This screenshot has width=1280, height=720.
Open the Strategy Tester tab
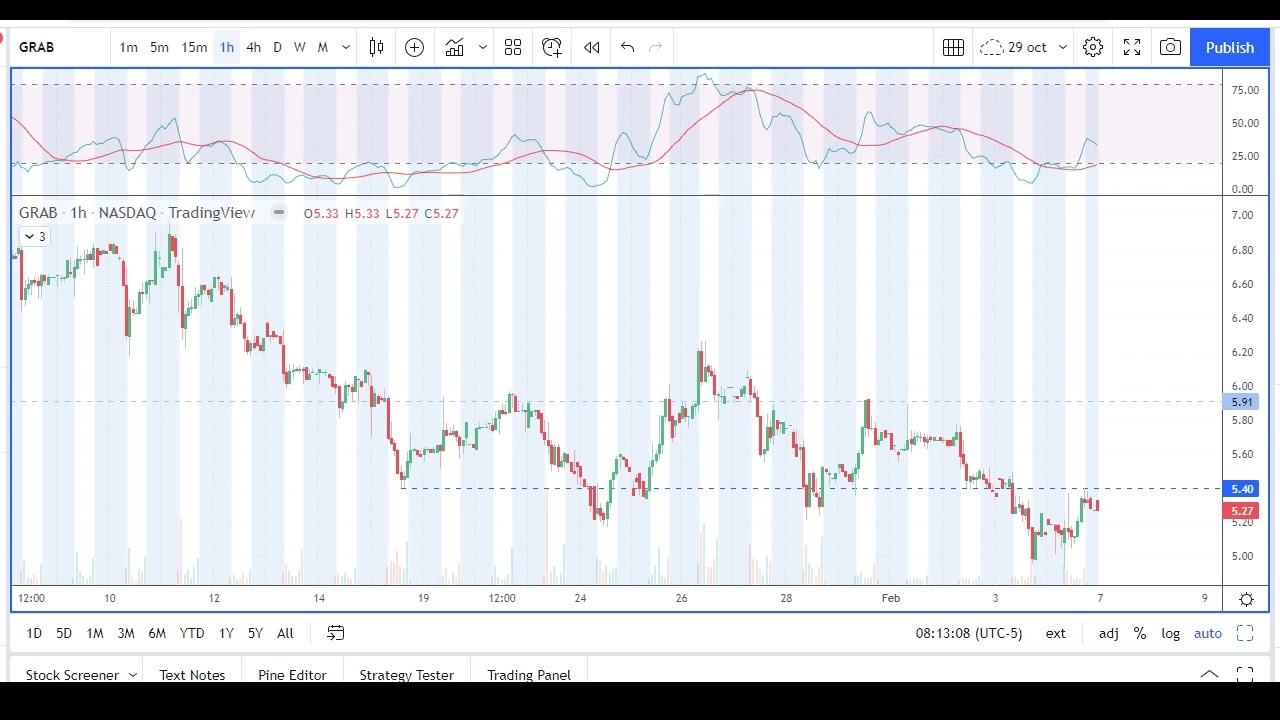pos(406,675)
